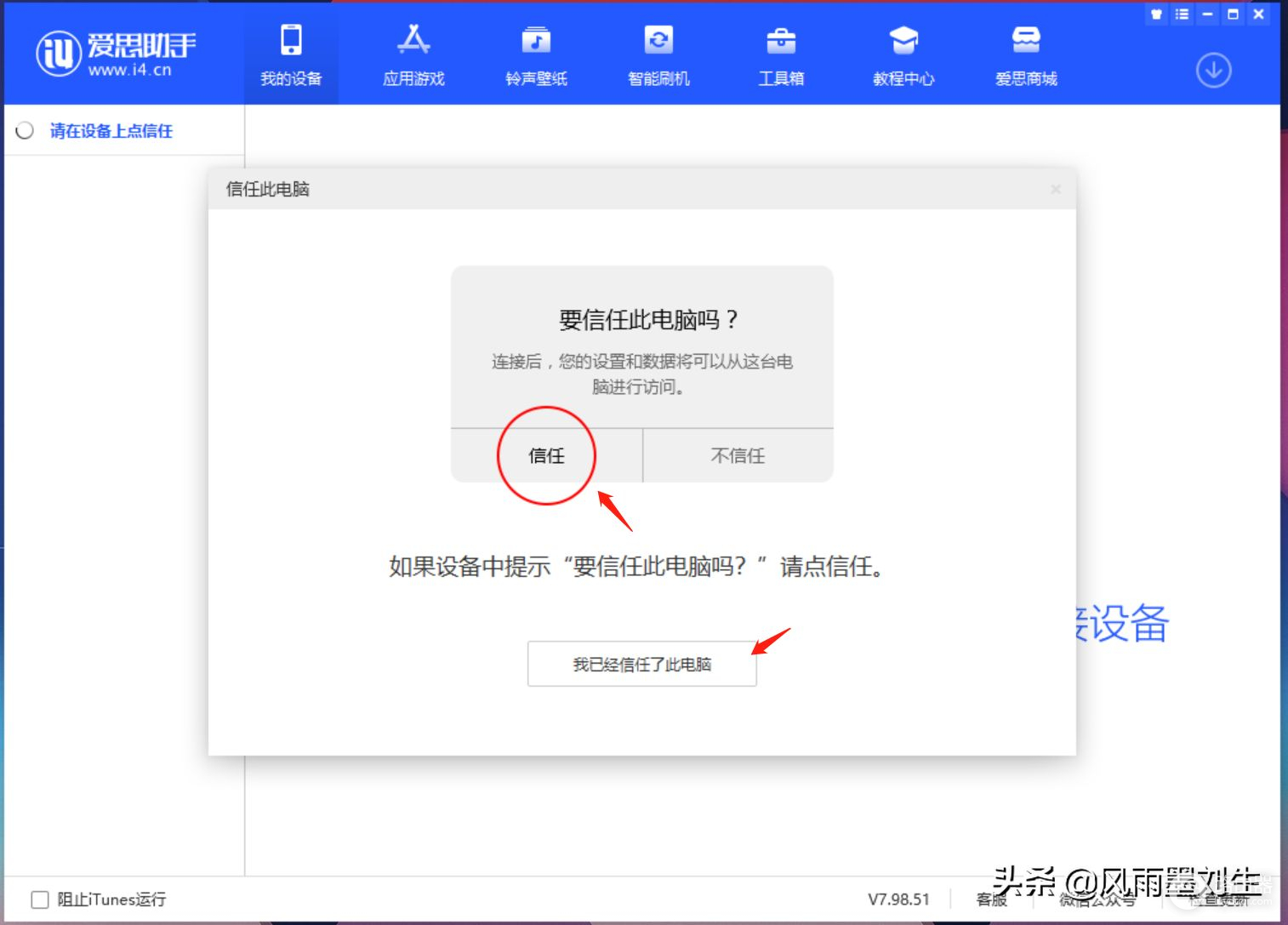1288x925 pixels.
Task: Open 教程中心 (Tutorial Center)
Action: click(903, 56)
